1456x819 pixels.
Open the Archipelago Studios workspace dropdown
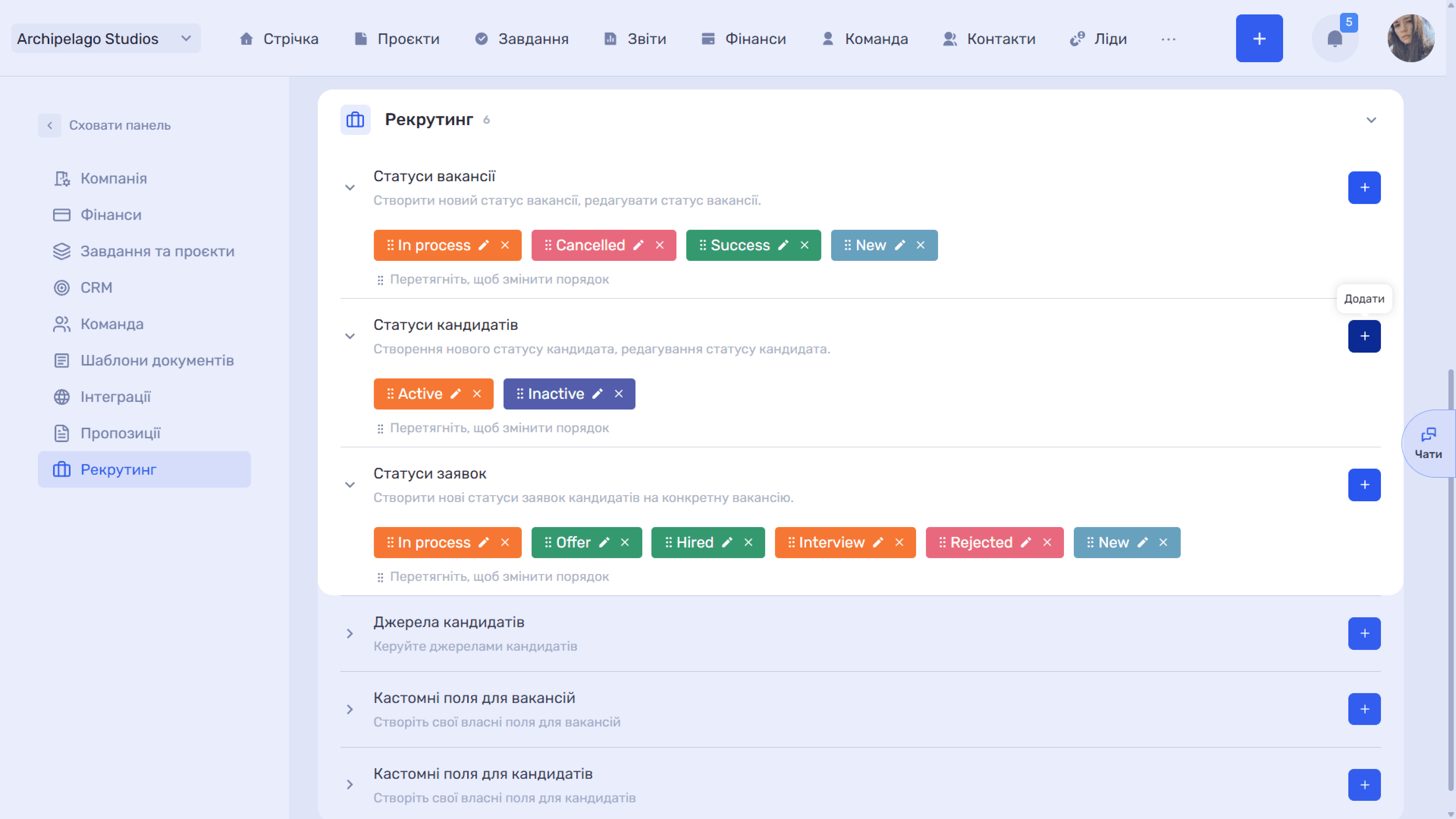pos(106,38)
